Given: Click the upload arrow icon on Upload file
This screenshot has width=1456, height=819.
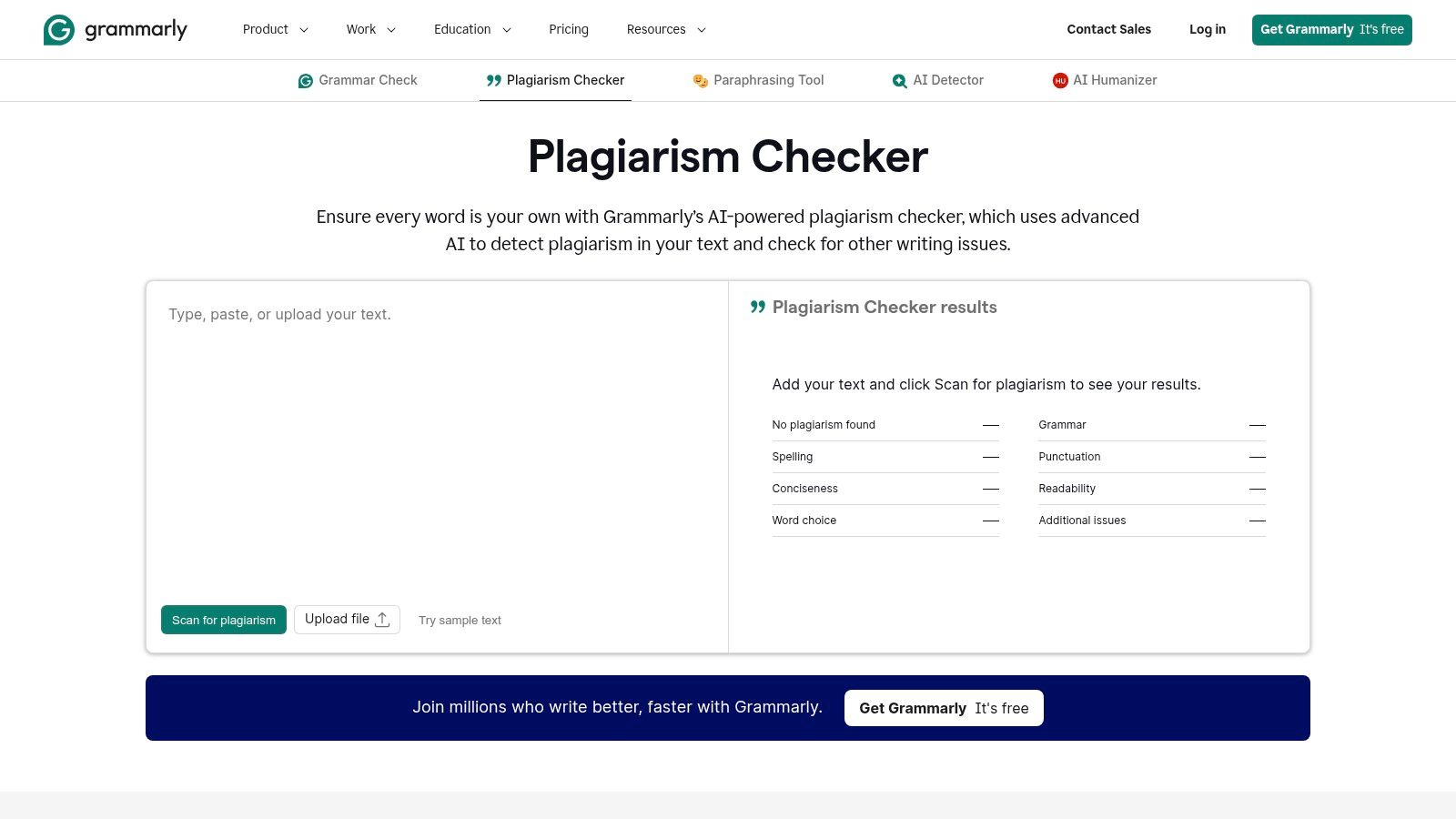Looking at the screenshot, I should point(383,619).
